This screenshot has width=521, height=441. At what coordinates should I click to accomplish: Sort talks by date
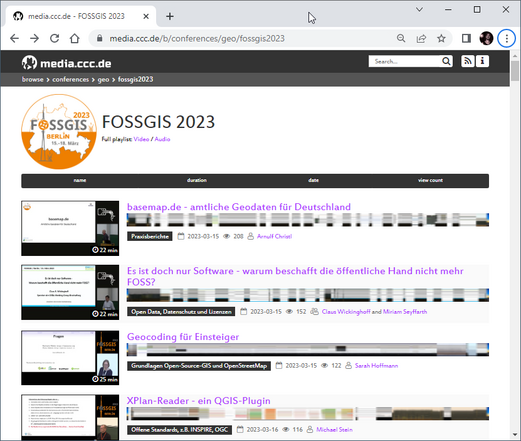tap(313, 180)
